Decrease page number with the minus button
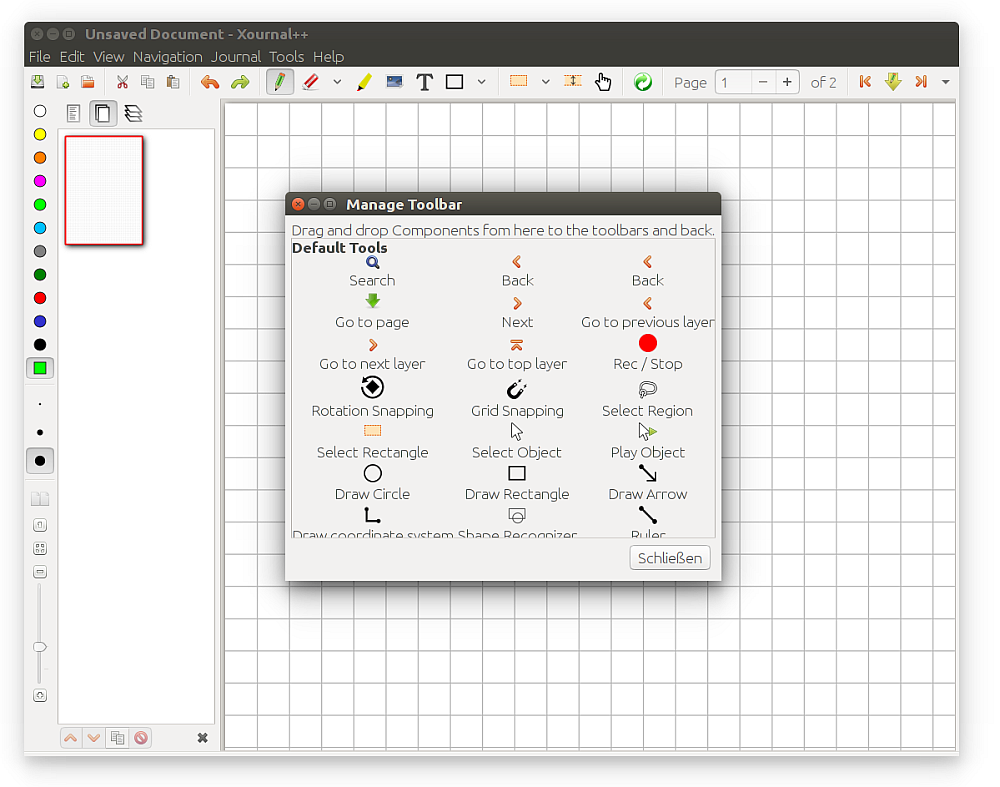This screenshot has height=787, width=1000. point(763,82)
